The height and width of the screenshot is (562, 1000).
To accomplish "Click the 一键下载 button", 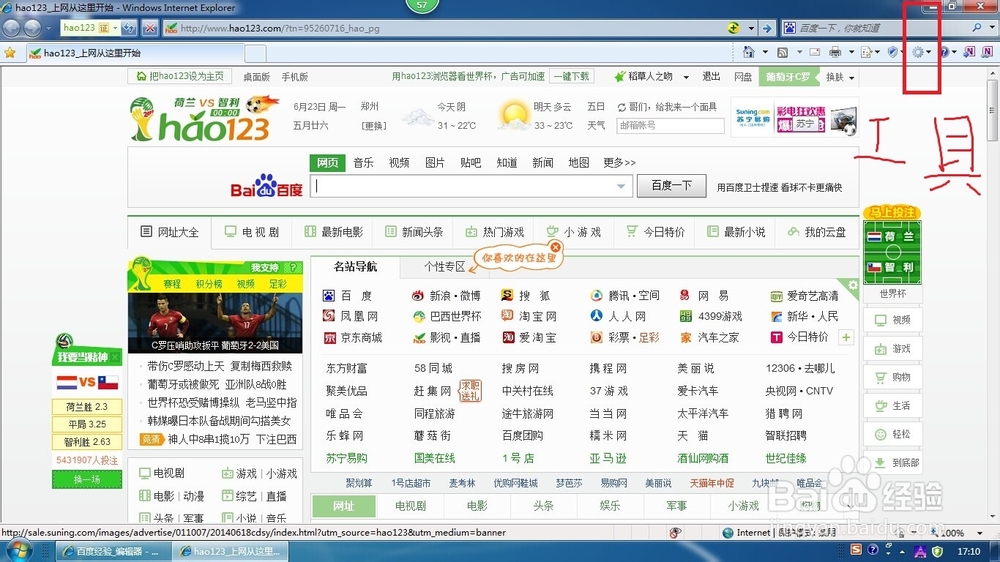I will click(x=571, y=77).
